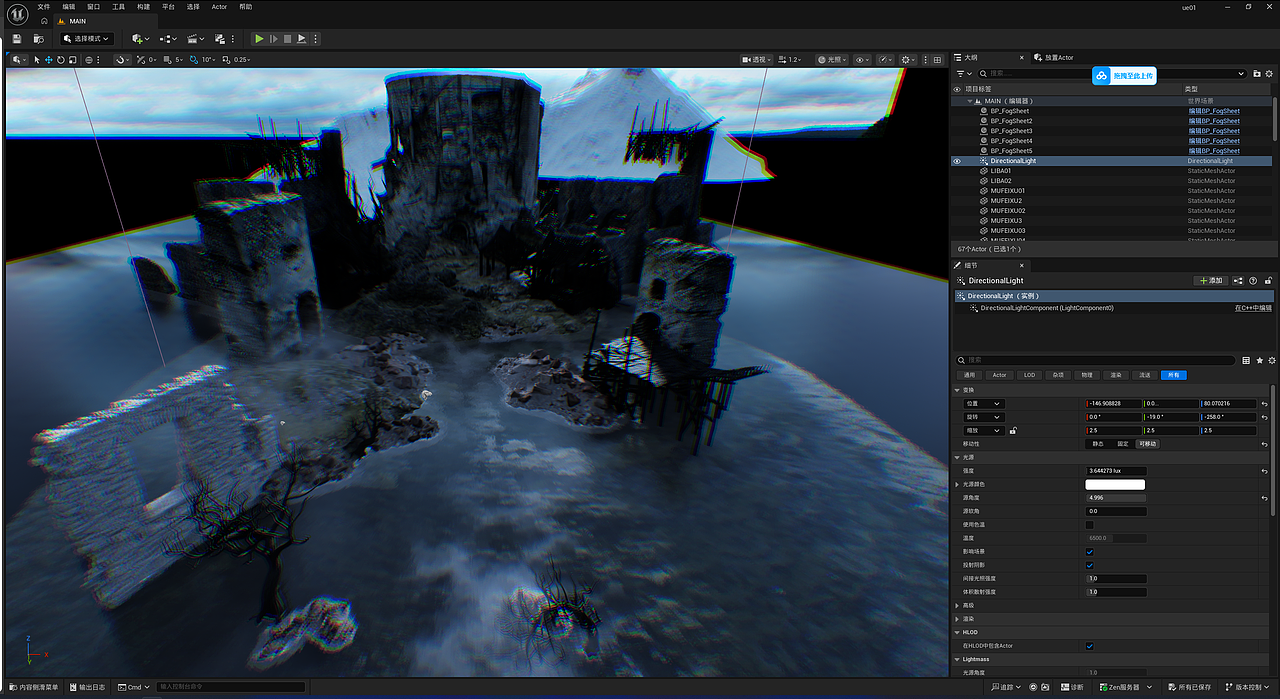Click the 强度 3.644273 lux field
1280x699 pixels.
pos(1116,471)
